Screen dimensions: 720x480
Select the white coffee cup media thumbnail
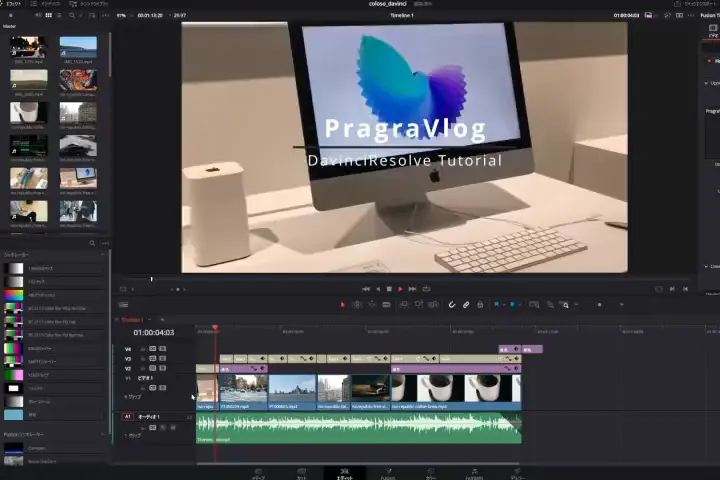click(28, 113)
